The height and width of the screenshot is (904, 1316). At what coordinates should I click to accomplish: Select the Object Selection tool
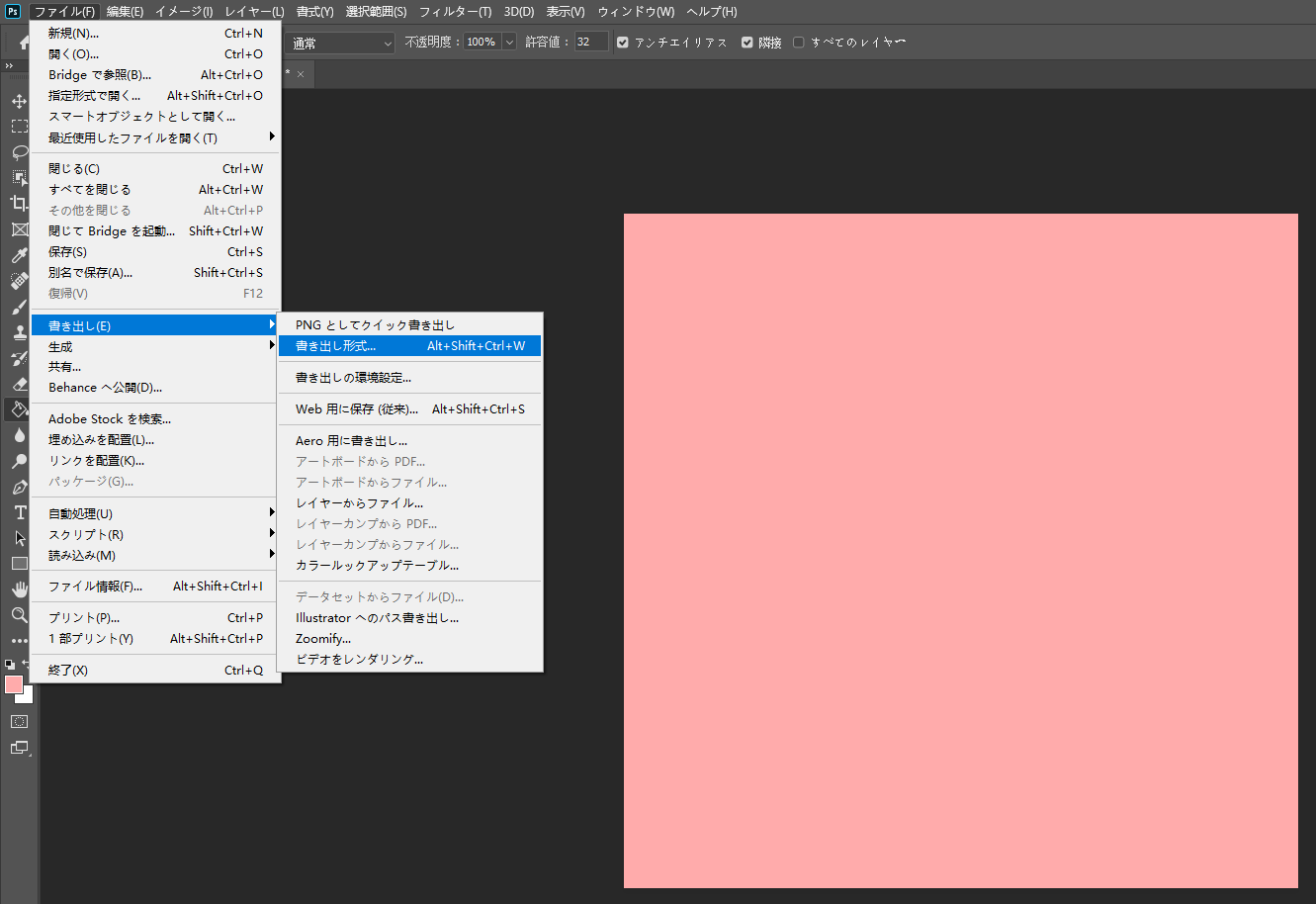(x=19, y=178)
